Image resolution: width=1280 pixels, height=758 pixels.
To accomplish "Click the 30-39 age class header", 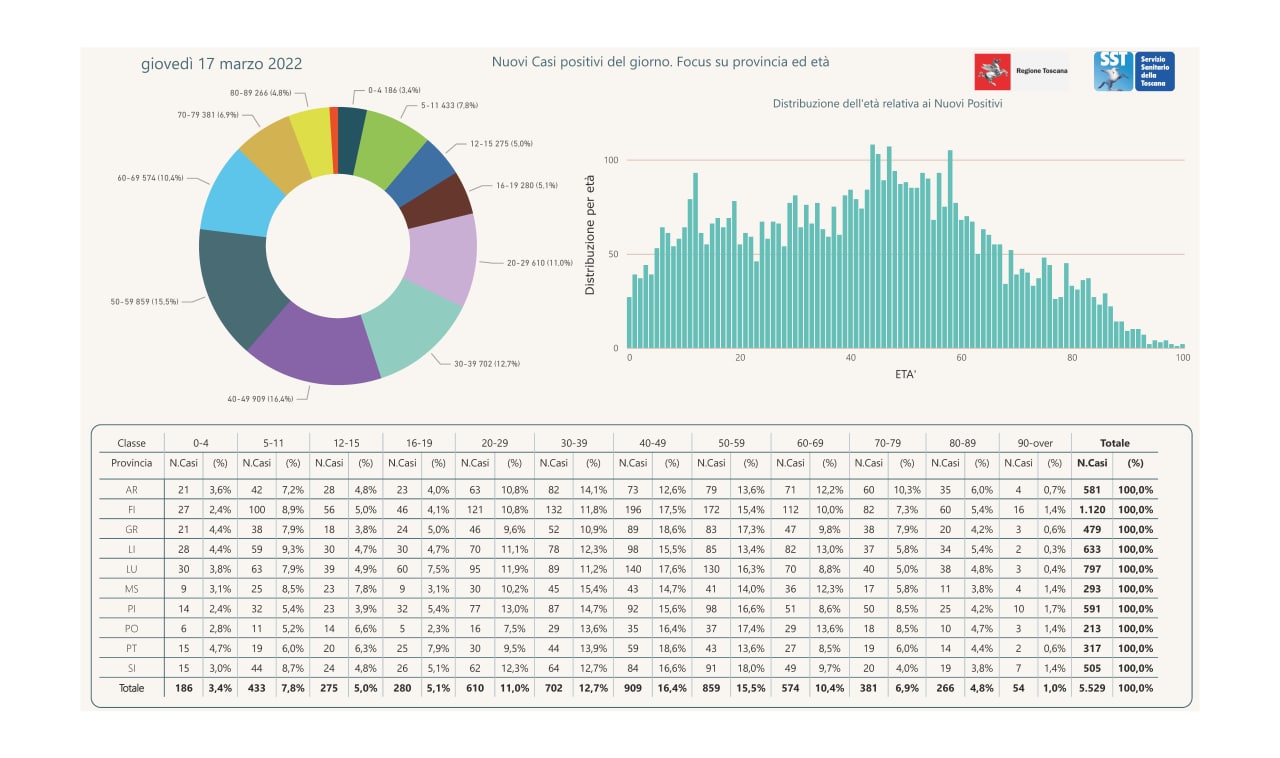I will [x=573, y=443].
